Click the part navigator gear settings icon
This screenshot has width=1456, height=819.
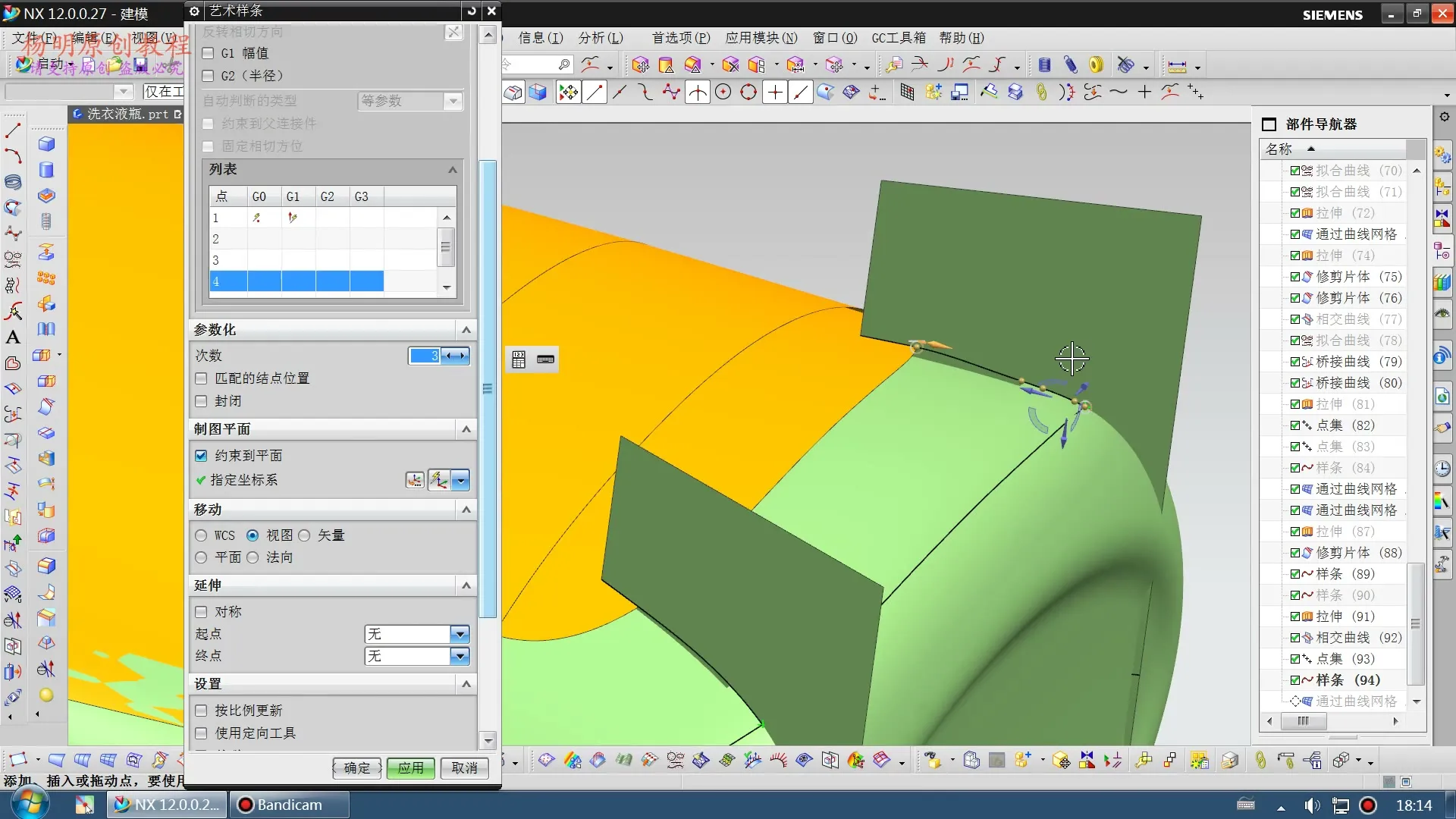tap(1444, 117)
